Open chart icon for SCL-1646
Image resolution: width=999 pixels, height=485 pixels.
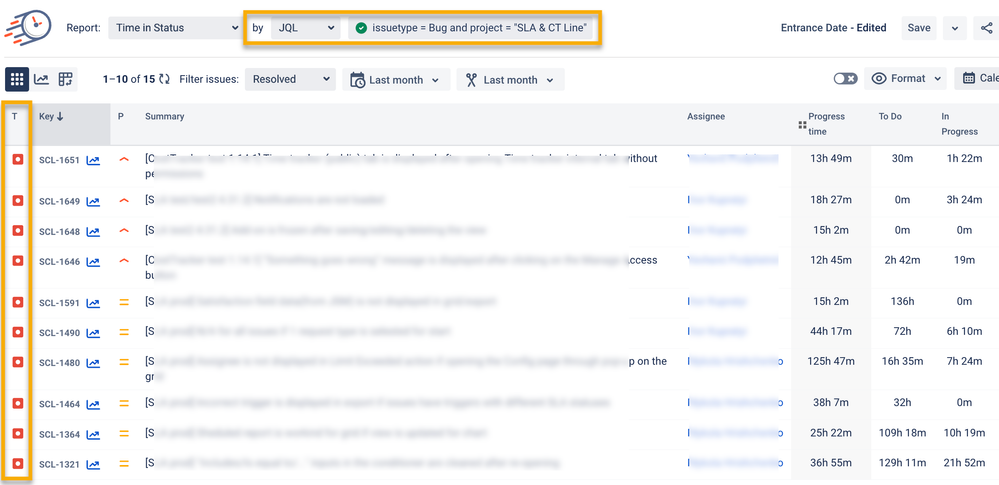93,261
